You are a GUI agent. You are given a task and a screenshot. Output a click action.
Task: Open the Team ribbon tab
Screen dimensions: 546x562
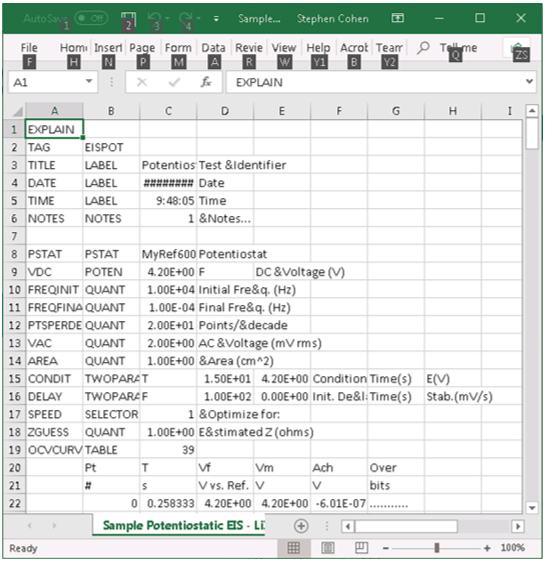(389, 48)
